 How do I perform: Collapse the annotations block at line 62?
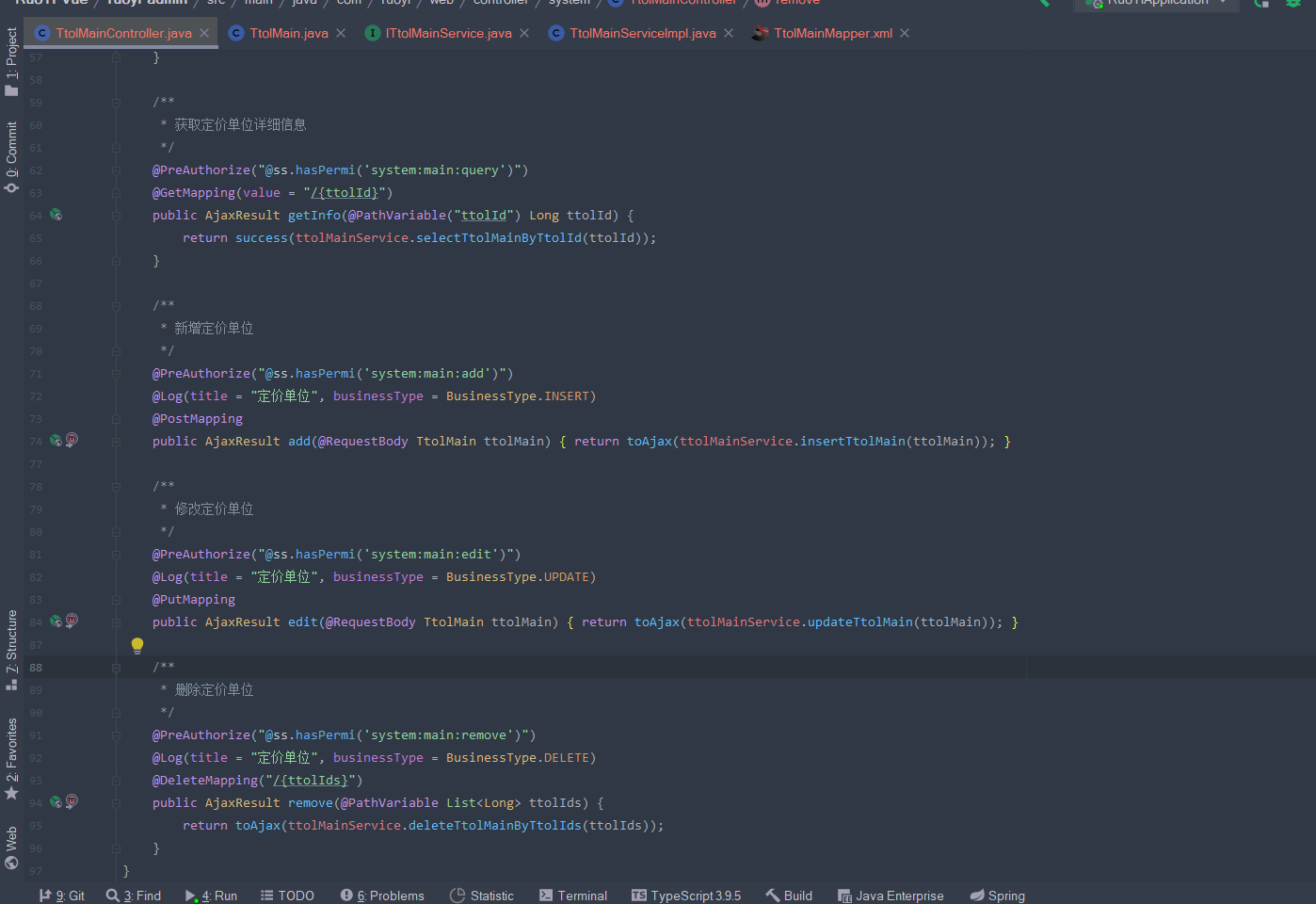coord(116,169)
